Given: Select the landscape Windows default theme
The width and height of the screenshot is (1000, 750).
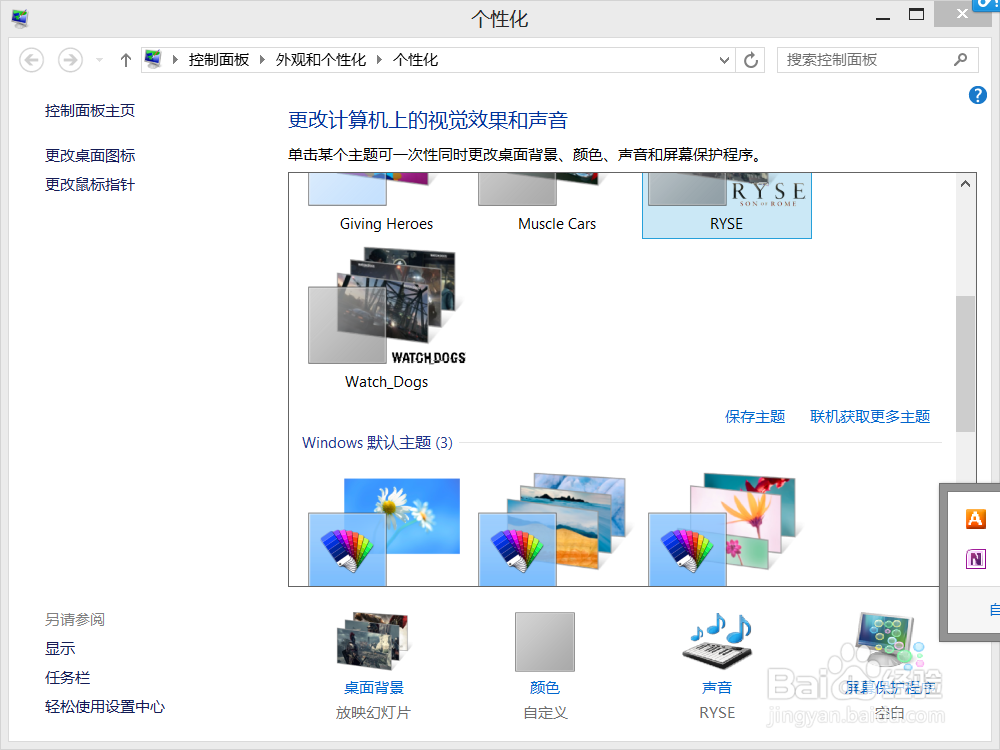Looking at the screenshot, I should point(555,530).
